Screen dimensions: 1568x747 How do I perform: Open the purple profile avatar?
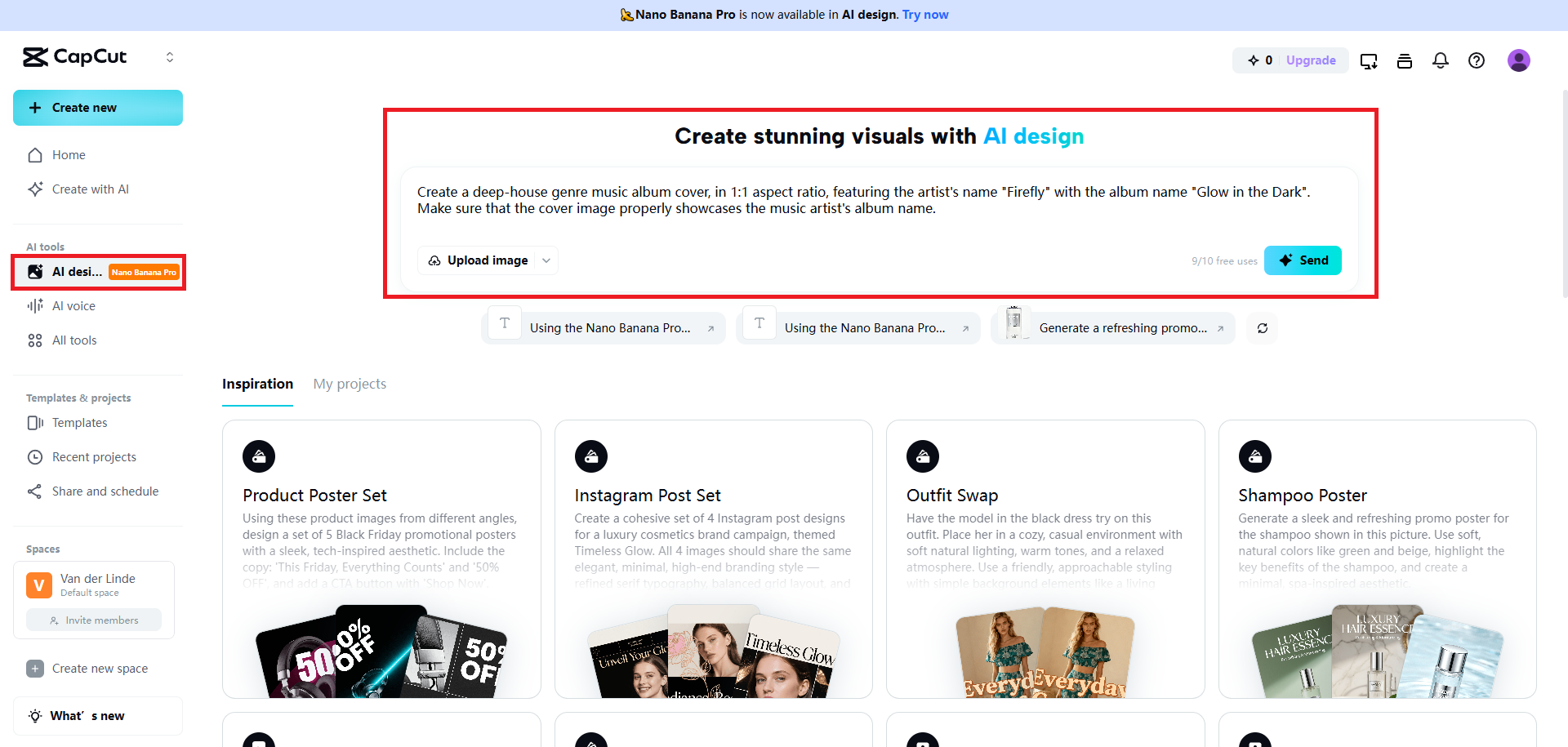(1519, 60)
